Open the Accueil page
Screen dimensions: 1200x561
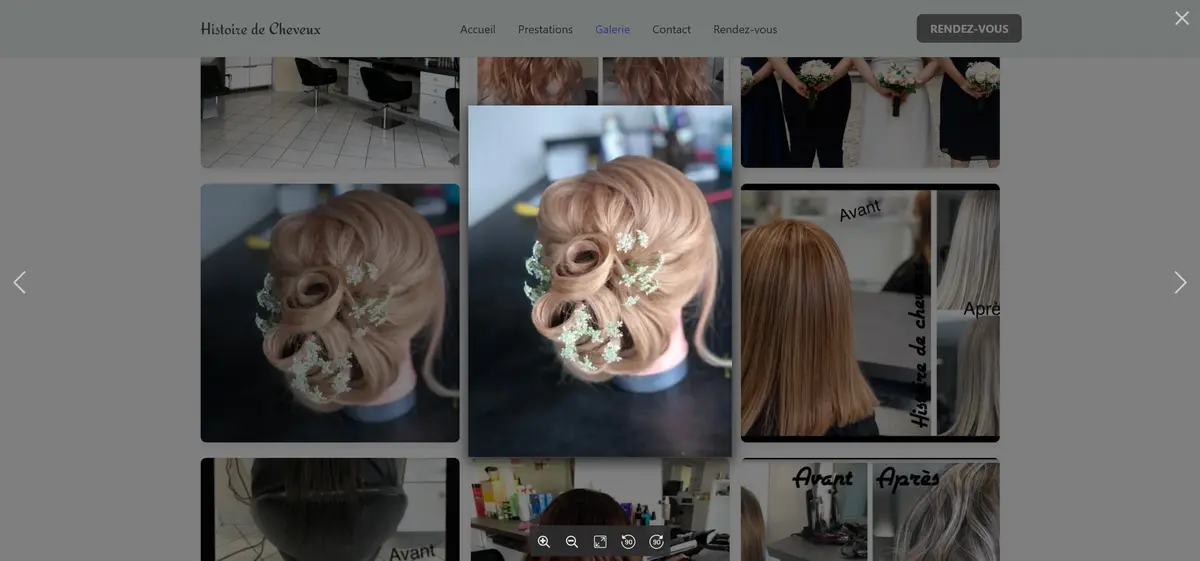click(x=477, y=29)
